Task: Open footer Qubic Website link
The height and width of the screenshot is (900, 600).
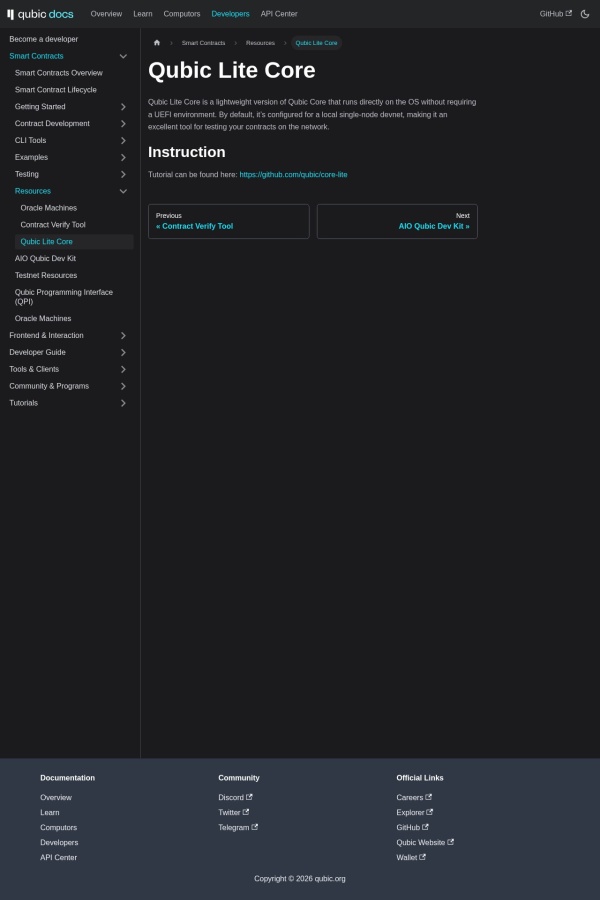Action: click(x=425, y=843)
